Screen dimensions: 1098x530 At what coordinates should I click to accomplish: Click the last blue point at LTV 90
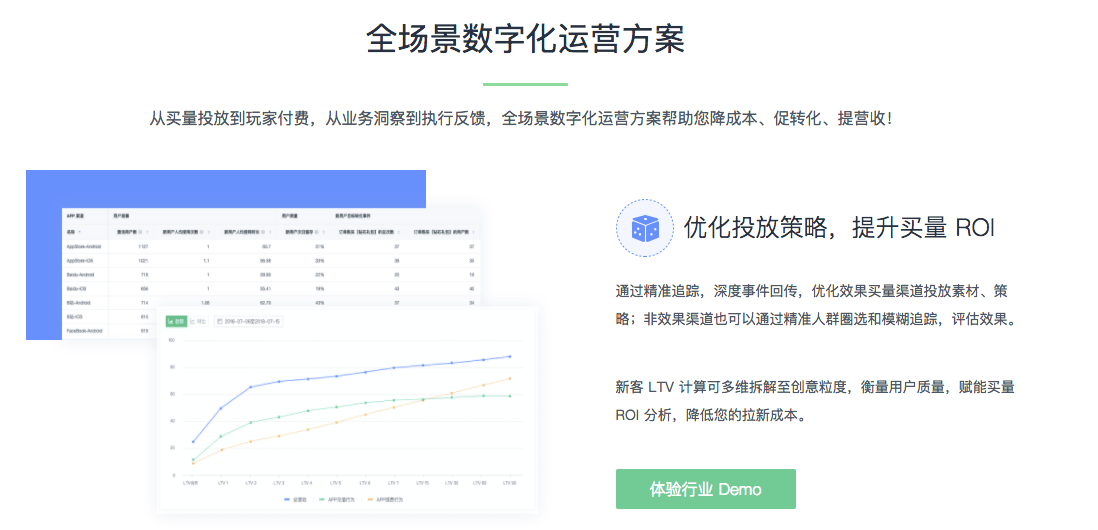point(509,356)
